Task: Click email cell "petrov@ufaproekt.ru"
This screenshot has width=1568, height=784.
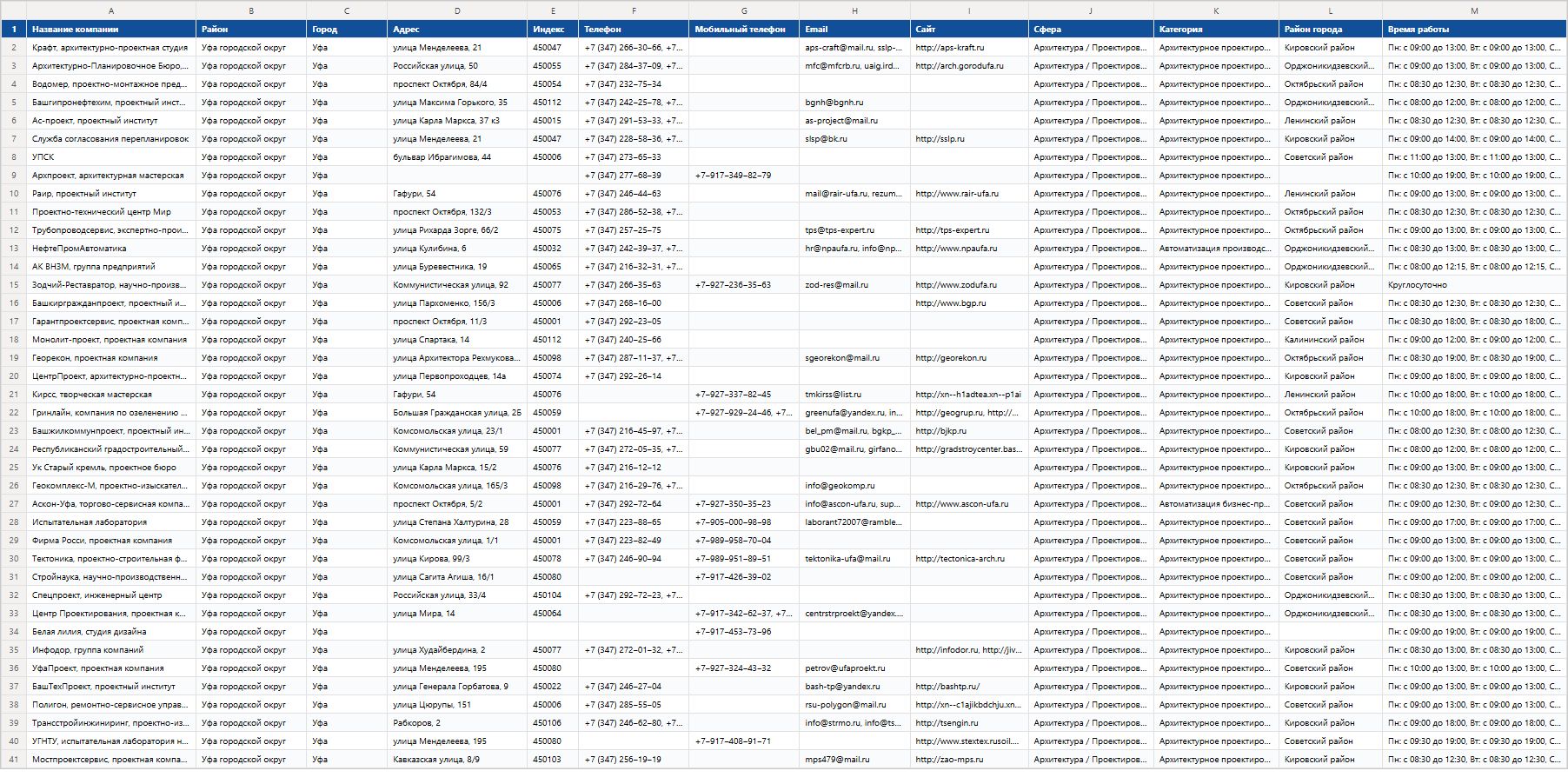Action: coord(854,668)
